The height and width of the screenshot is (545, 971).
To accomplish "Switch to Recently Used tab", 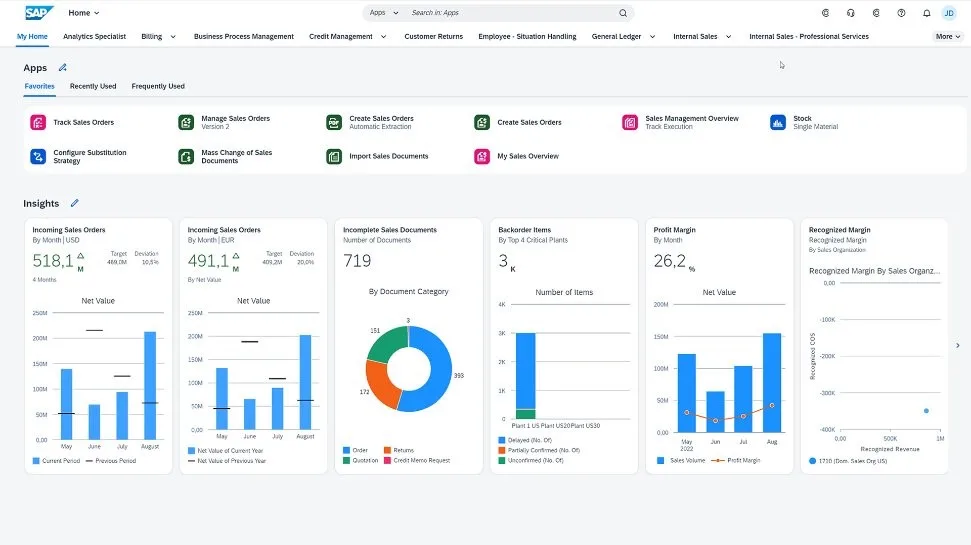I will tap(93, 86).
